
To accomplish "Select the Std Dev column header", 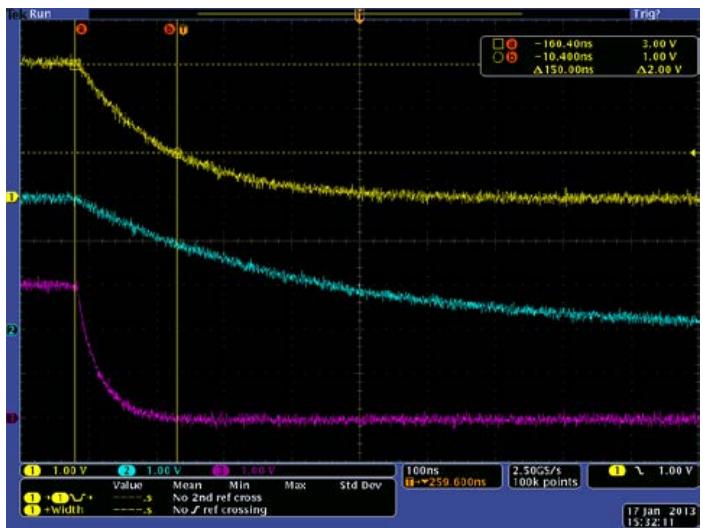I will pos(353,485).
